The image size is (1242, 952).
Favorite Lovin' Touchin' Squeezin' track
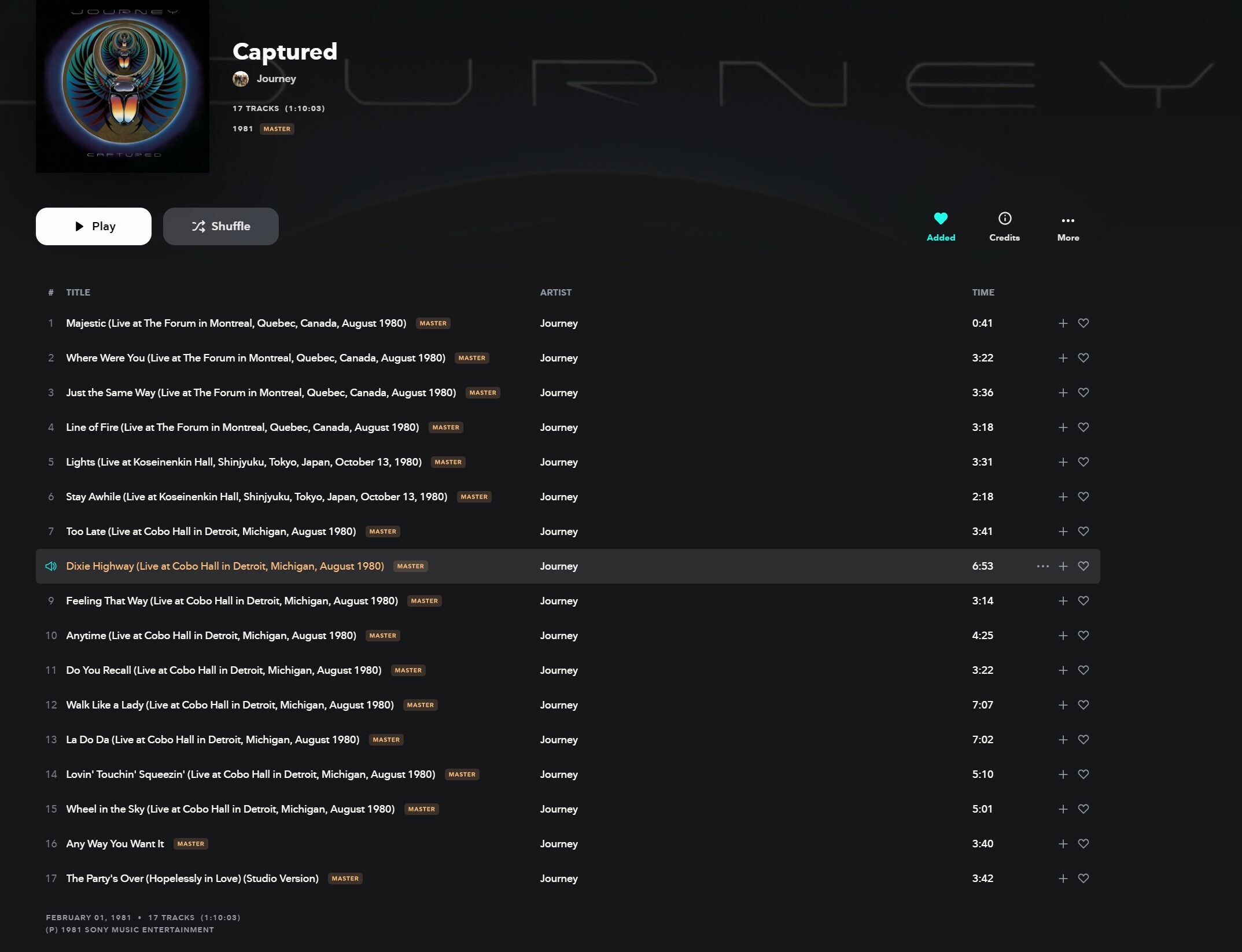(x=1083, y=774)
